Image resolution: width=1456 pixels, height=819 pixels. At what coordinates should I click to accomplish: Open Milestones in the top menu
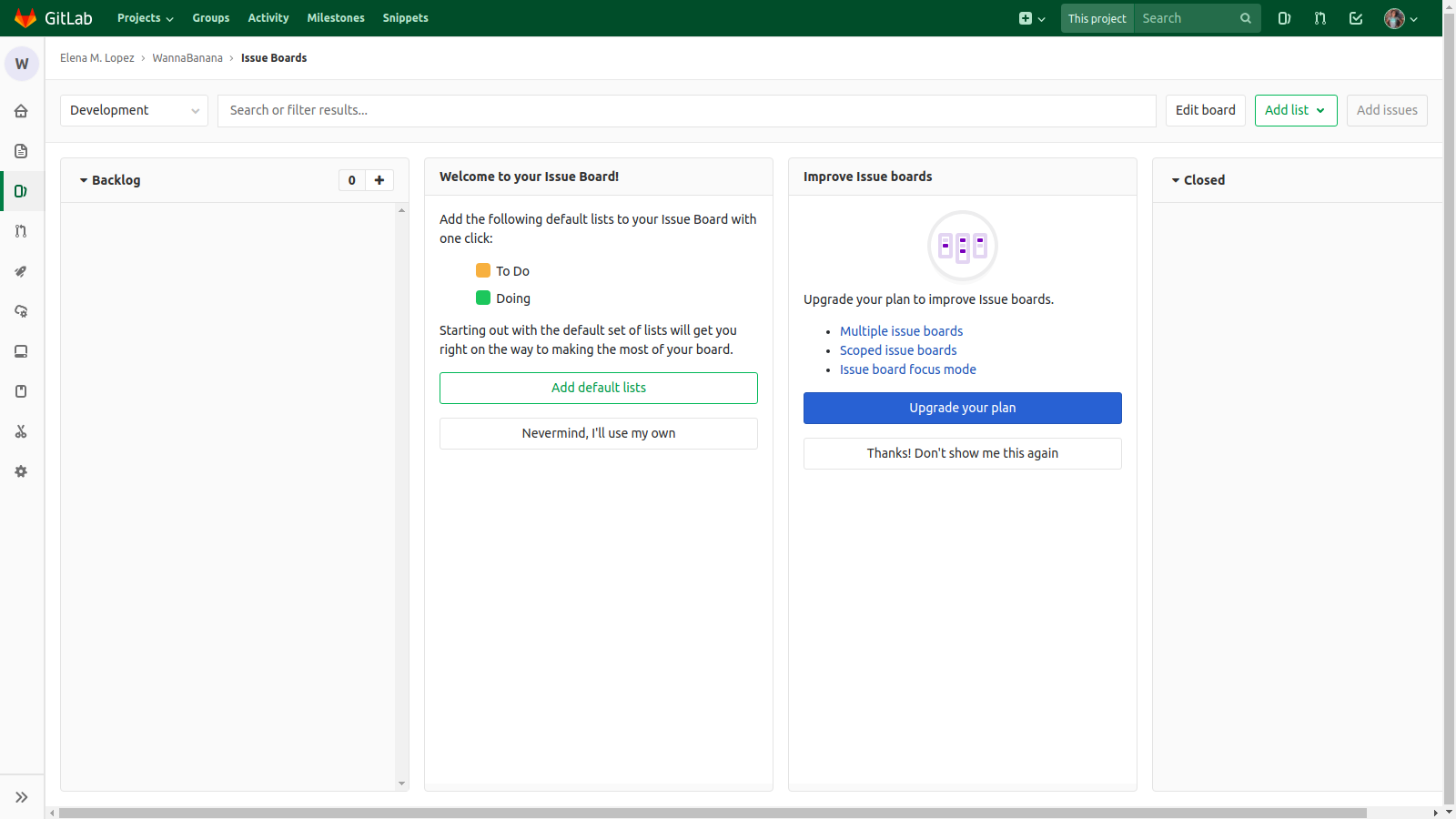pos(336,18)
